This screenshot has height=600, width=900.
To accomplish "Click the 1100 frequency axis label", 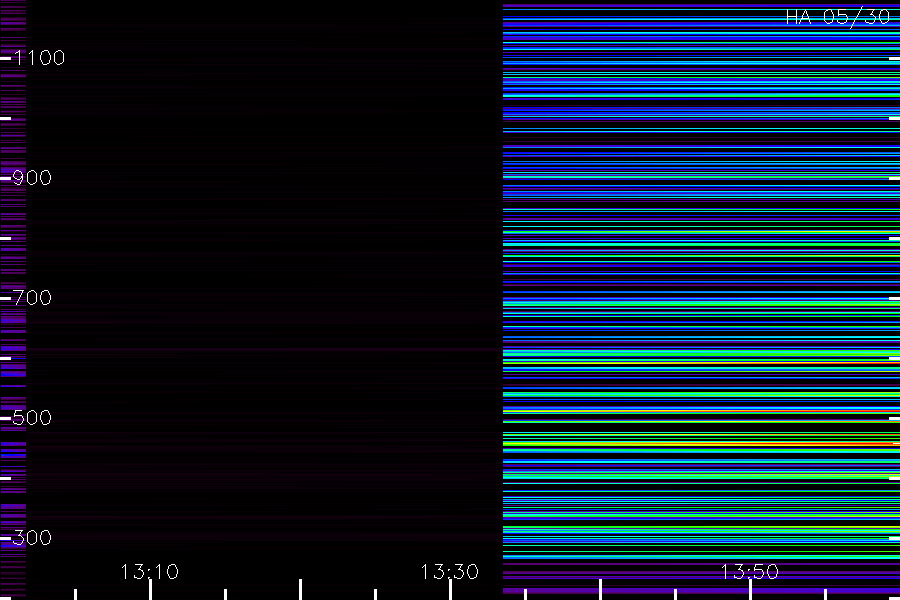I will coord(40,58).
